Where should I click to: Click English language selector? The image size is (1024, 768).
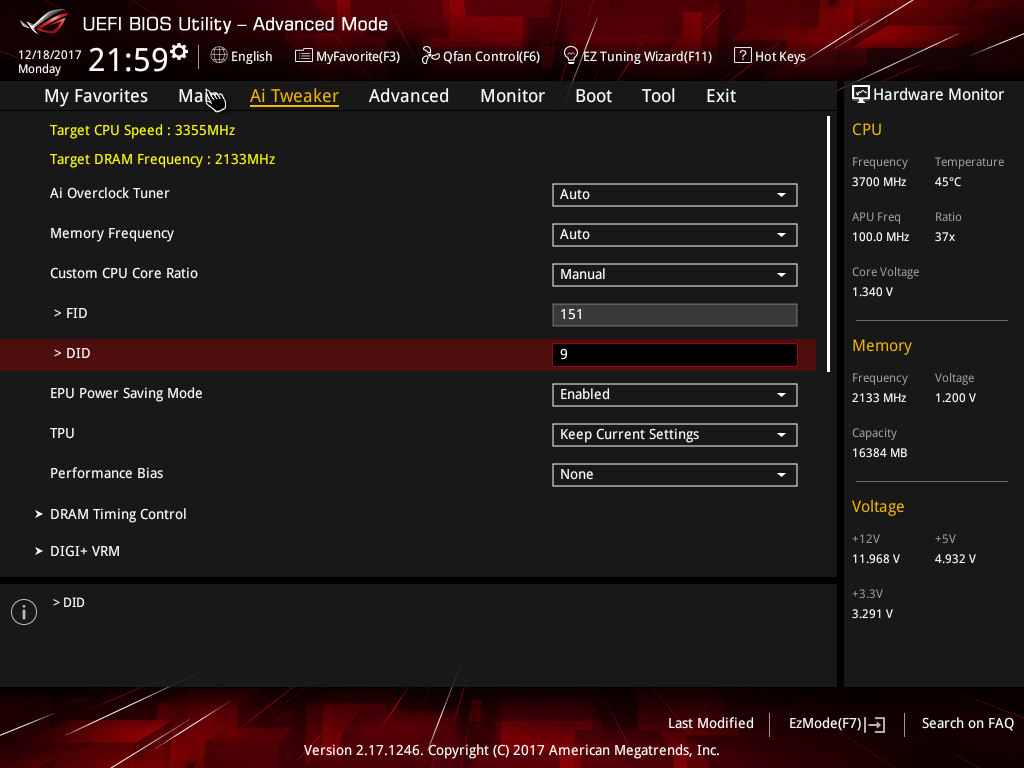pos(251,56)
